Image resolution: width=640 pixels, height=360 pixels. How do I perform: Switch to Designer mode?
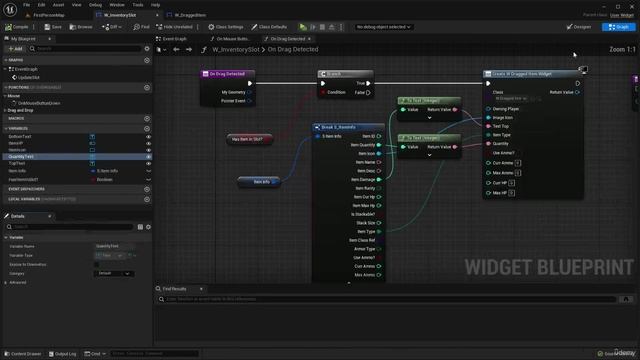pos(579,27)
